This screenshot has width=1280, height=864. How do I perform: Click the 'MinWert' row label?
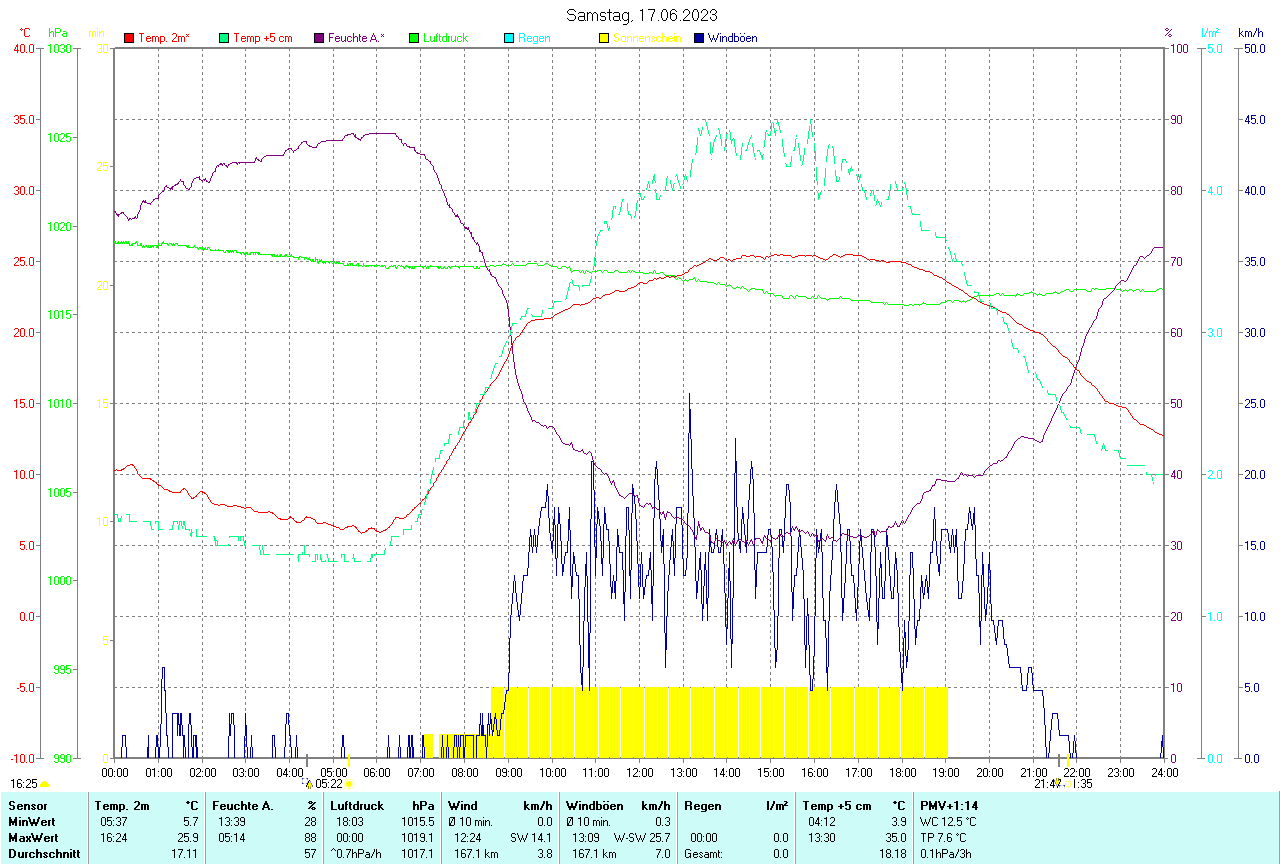point(31,822)
